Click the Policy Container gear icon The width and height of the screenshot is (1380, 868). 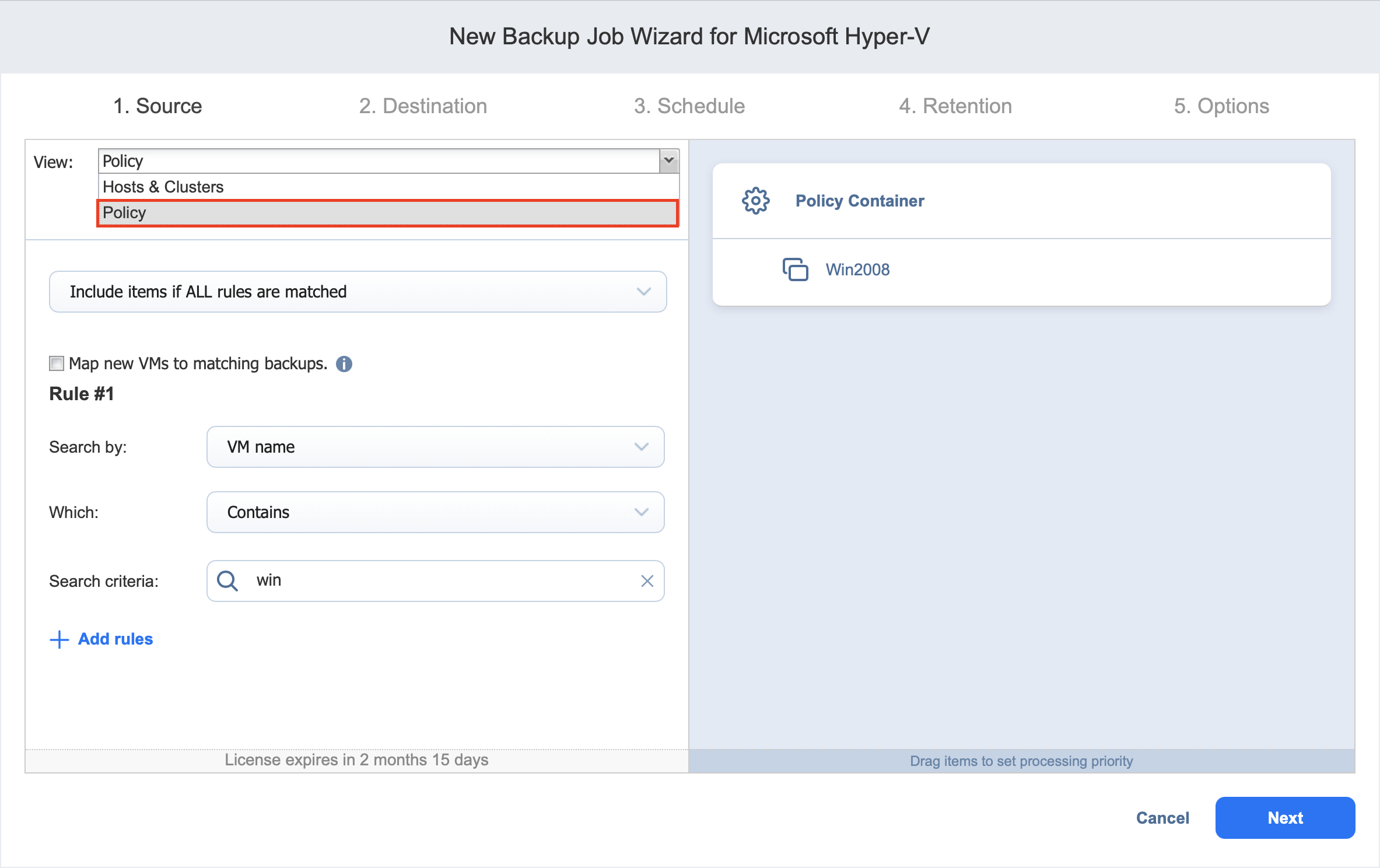(x=755, y=201)
